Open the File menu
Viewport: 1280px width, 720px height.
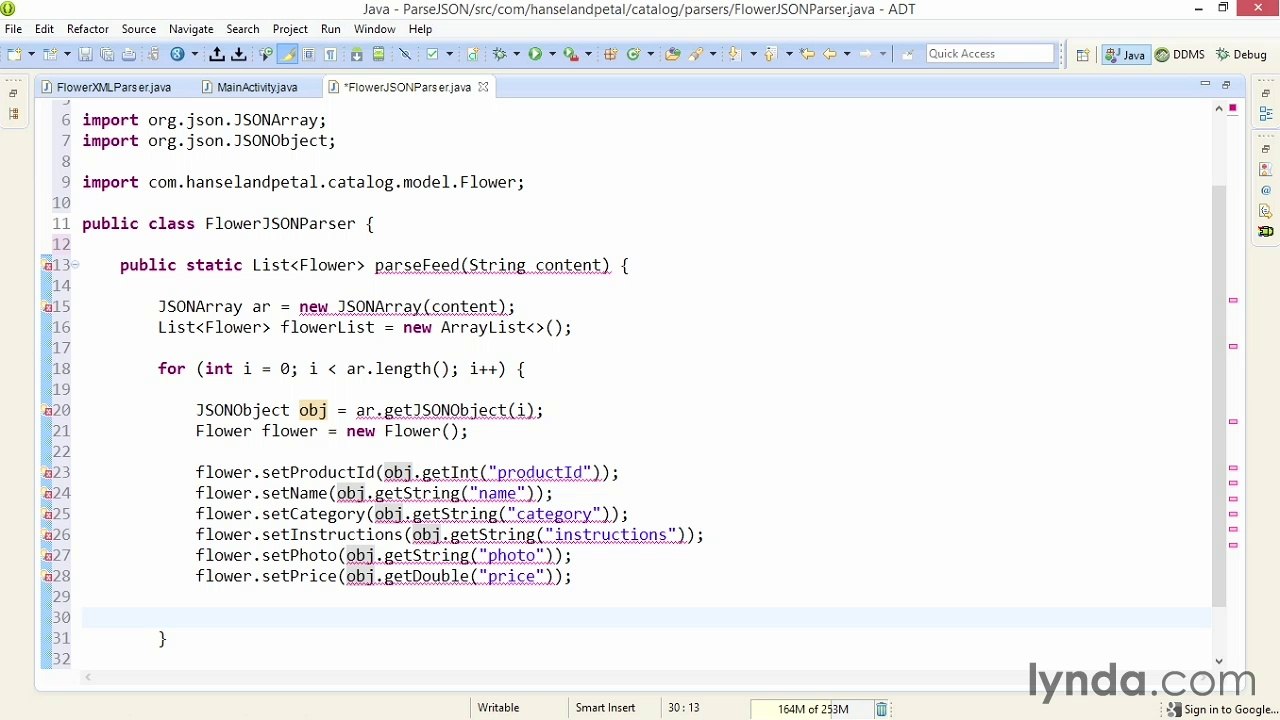click(13, 29)
